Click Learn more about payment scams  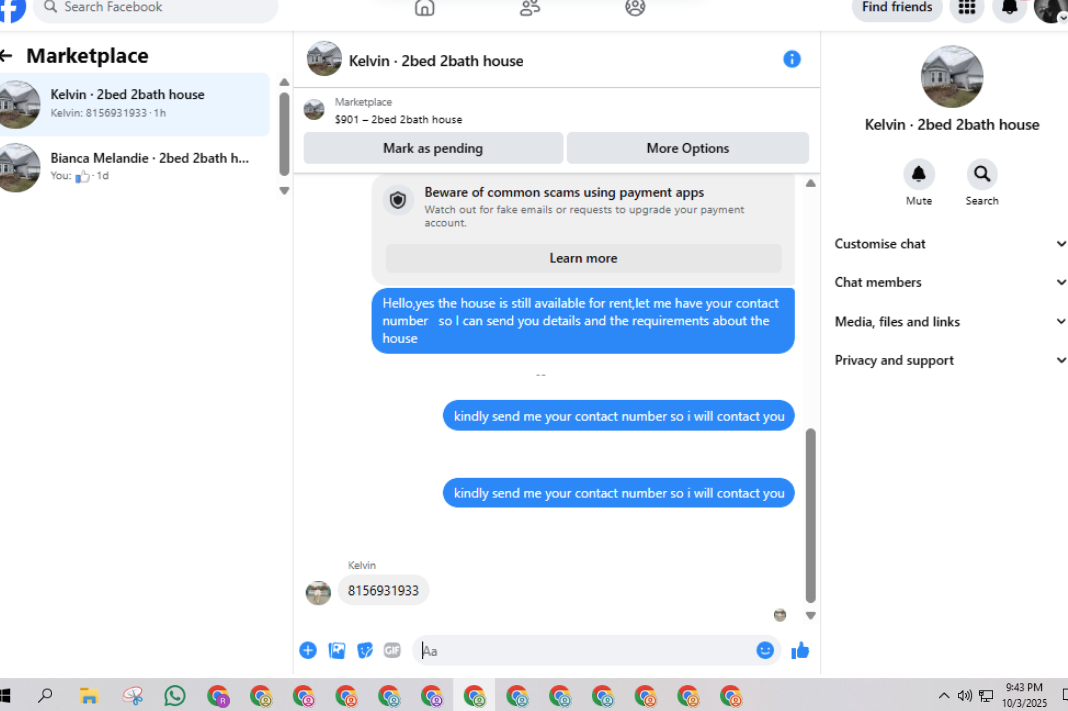[x=583, y=258]
